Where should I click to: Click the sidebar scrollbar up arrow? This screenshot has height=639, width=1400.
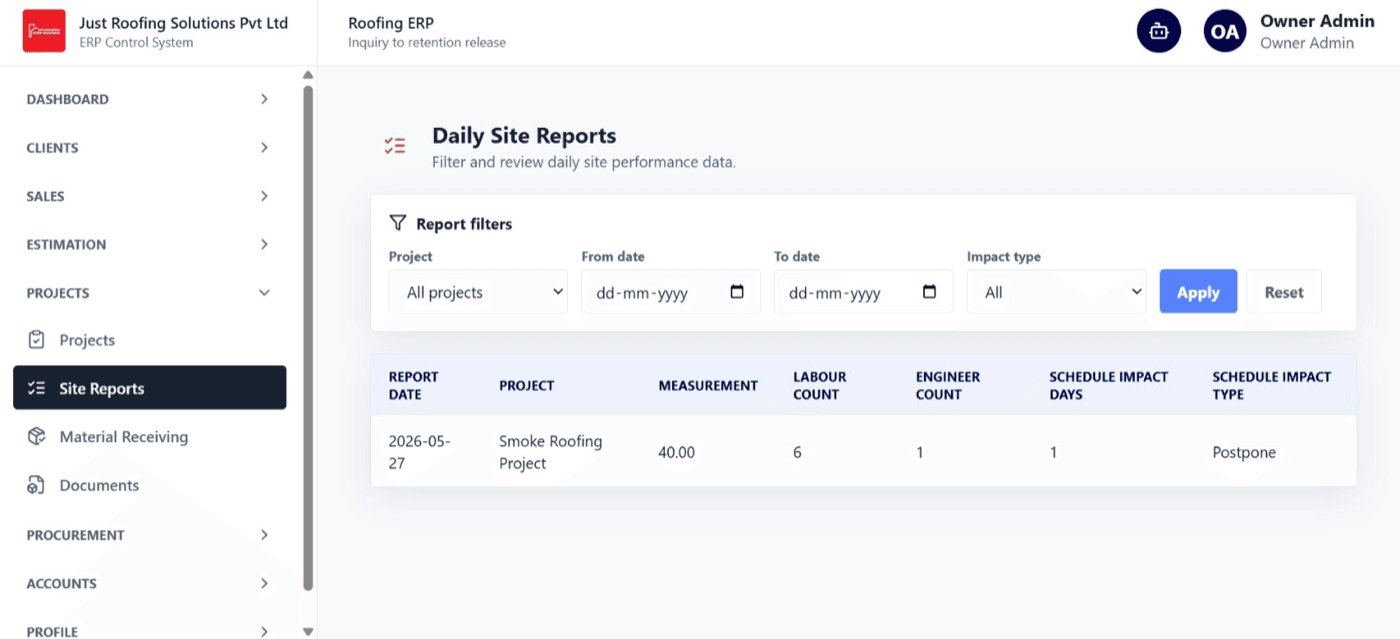click(308, 75)
